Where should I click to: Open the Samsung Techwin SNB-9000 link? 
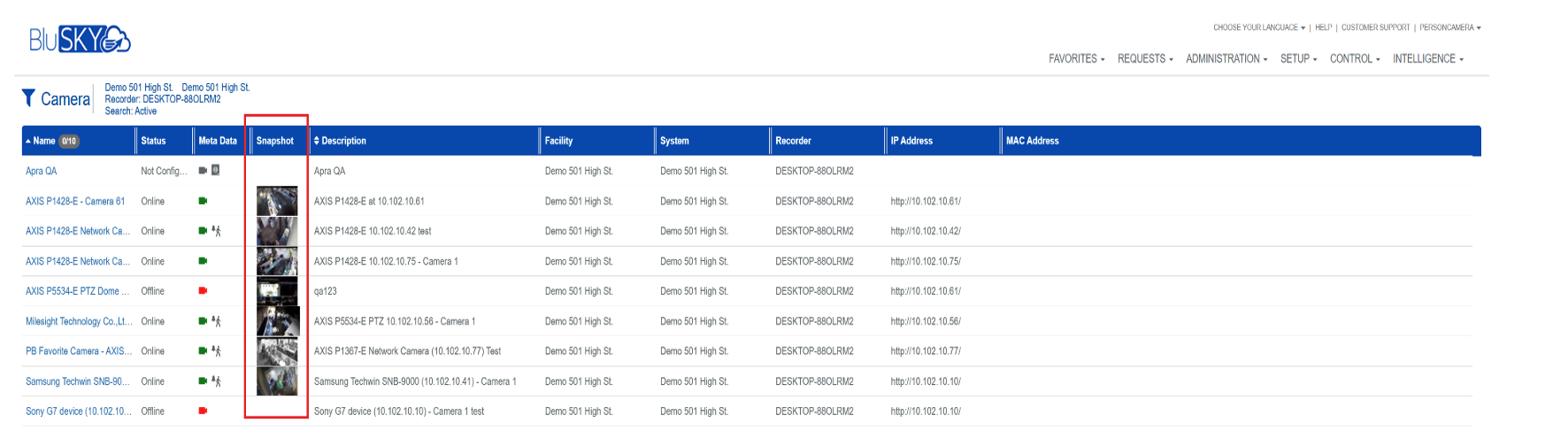[x=77, y=381]
